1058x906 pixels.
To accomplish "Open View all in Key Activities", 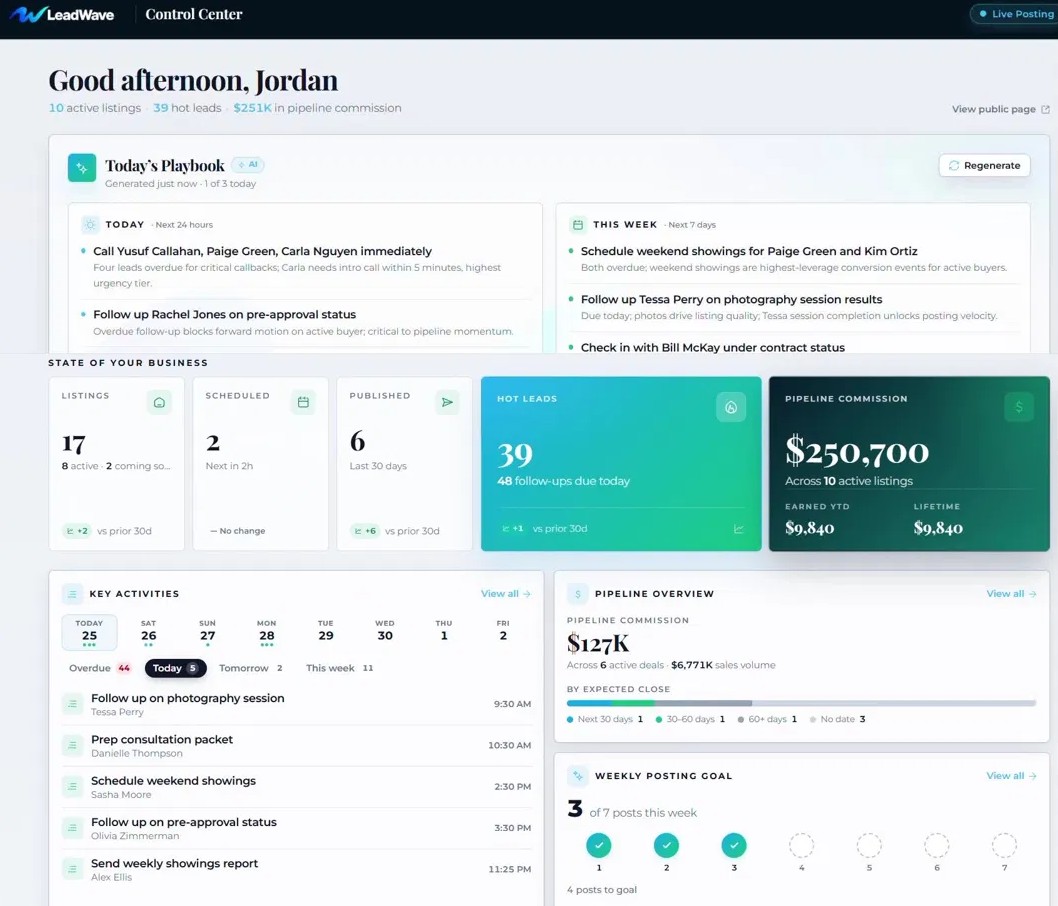I will pos(506,594).
